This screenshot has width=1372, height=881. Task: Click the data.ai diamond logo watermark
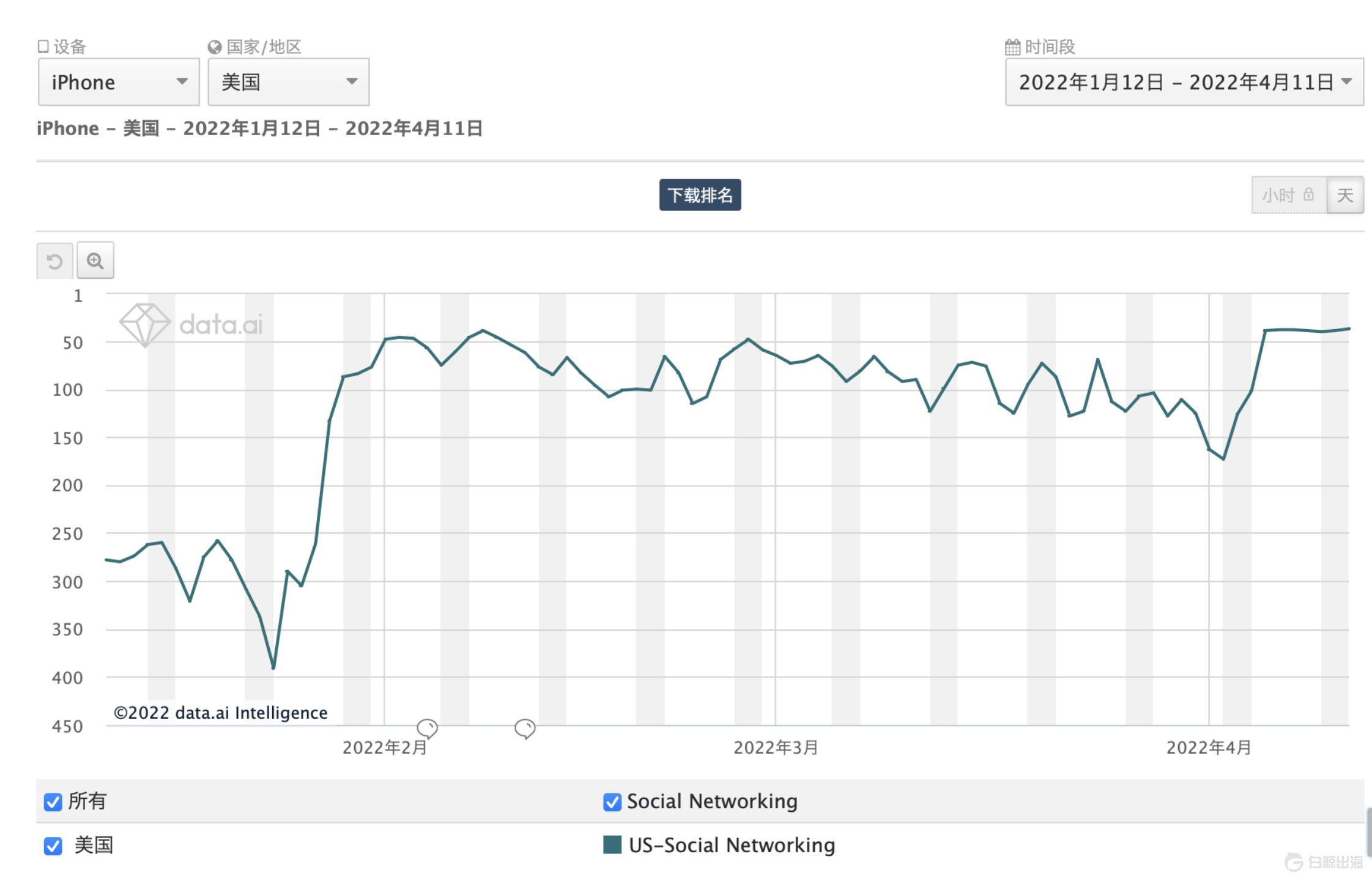[x=144, y=324]
